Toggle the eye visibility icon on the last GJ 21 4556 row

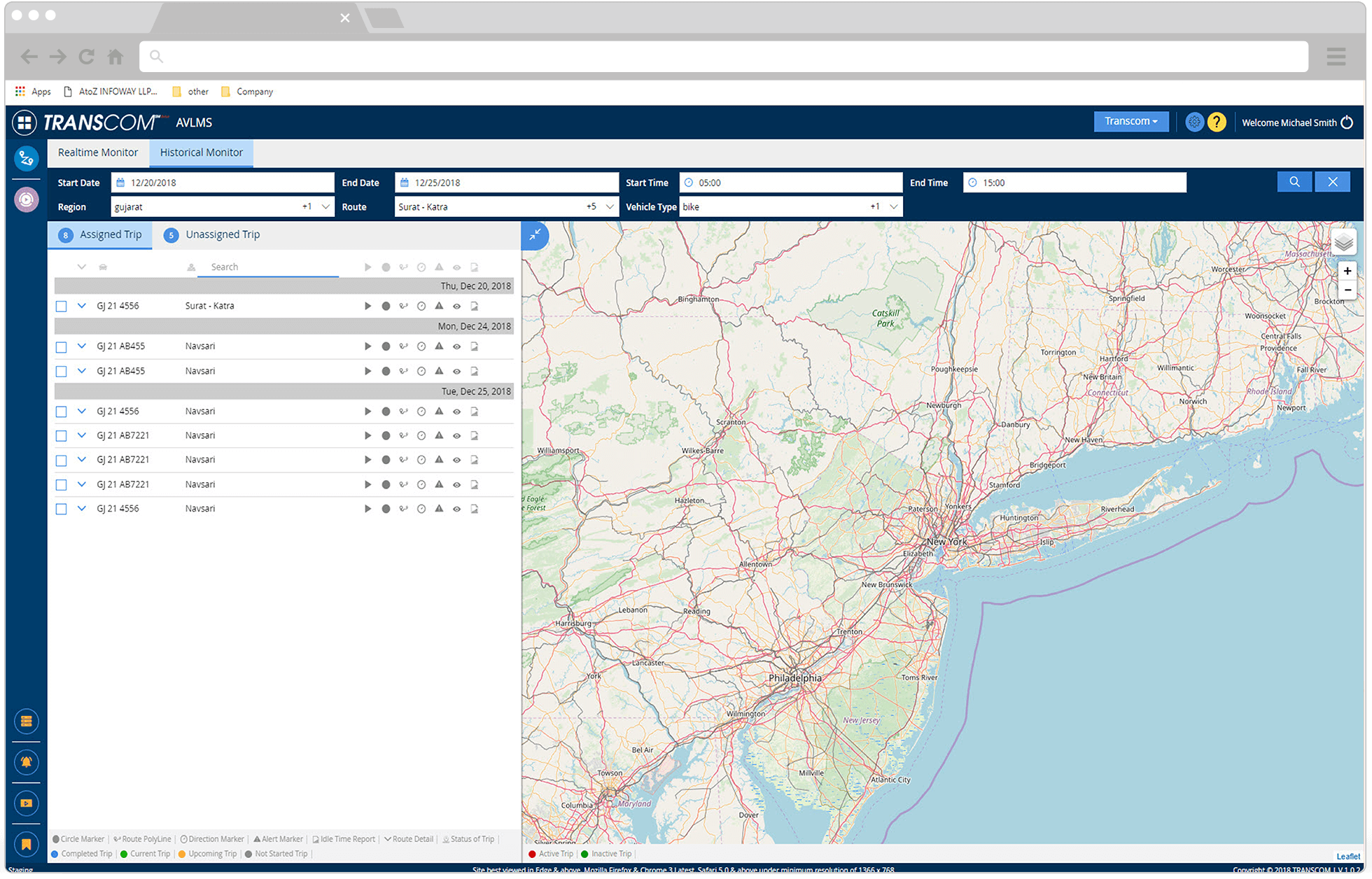456,509
